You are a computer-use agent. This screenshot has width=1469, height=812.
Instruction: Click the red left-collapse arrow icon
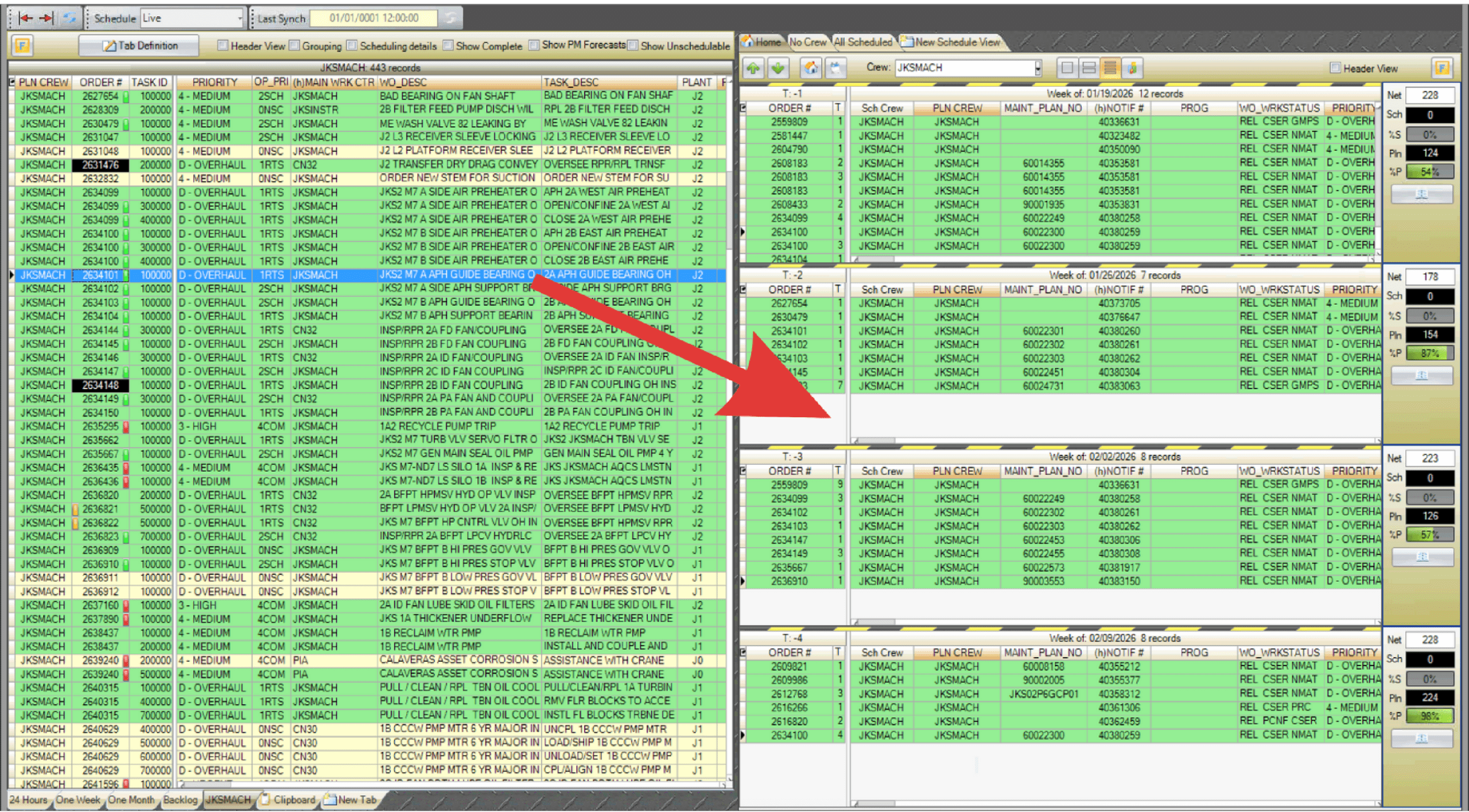point(25,18)
